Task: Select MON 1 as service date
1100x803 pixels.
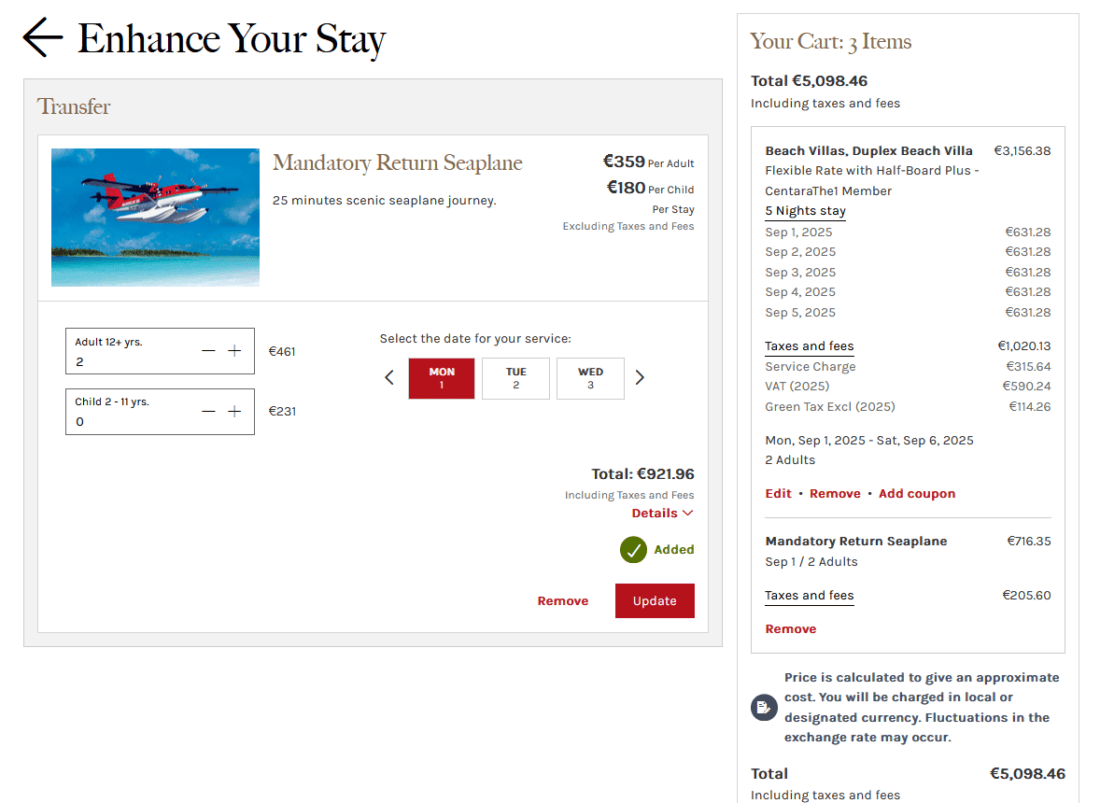Action: [x=442, y=378]
